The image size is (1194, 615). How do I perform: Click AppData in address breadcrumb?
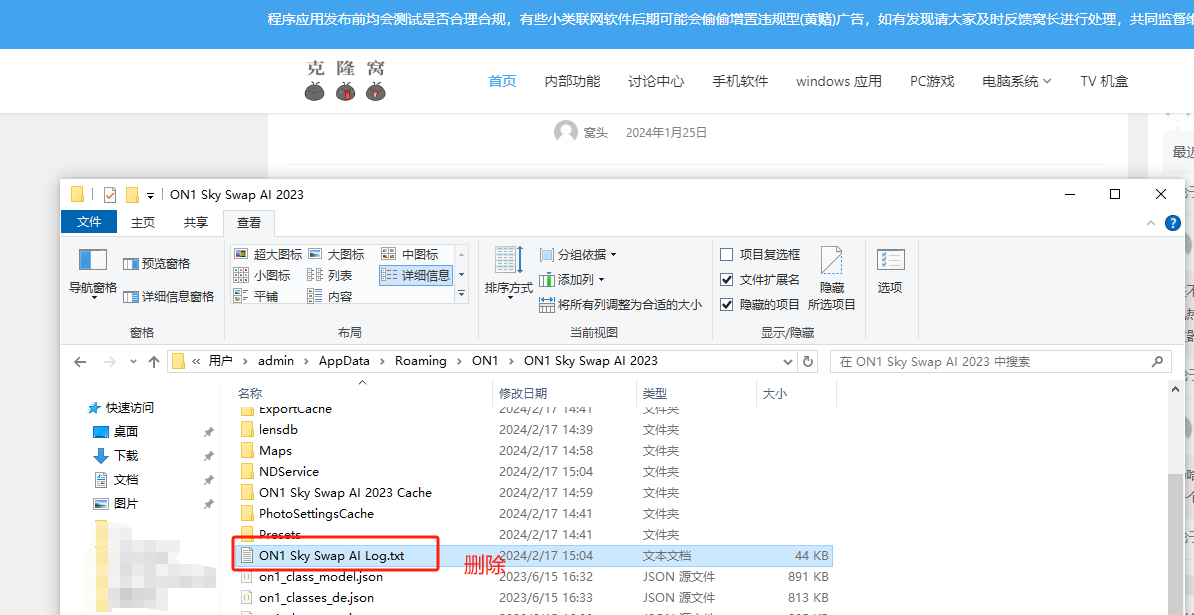[x=344, y=361]
